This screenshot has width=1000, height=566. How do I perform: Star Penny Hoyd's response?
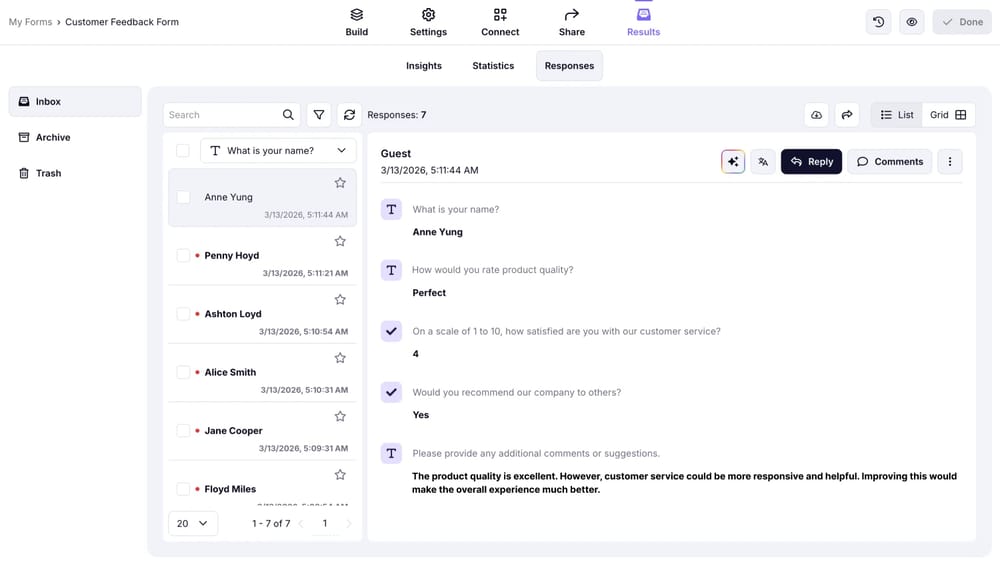(340, 241)
